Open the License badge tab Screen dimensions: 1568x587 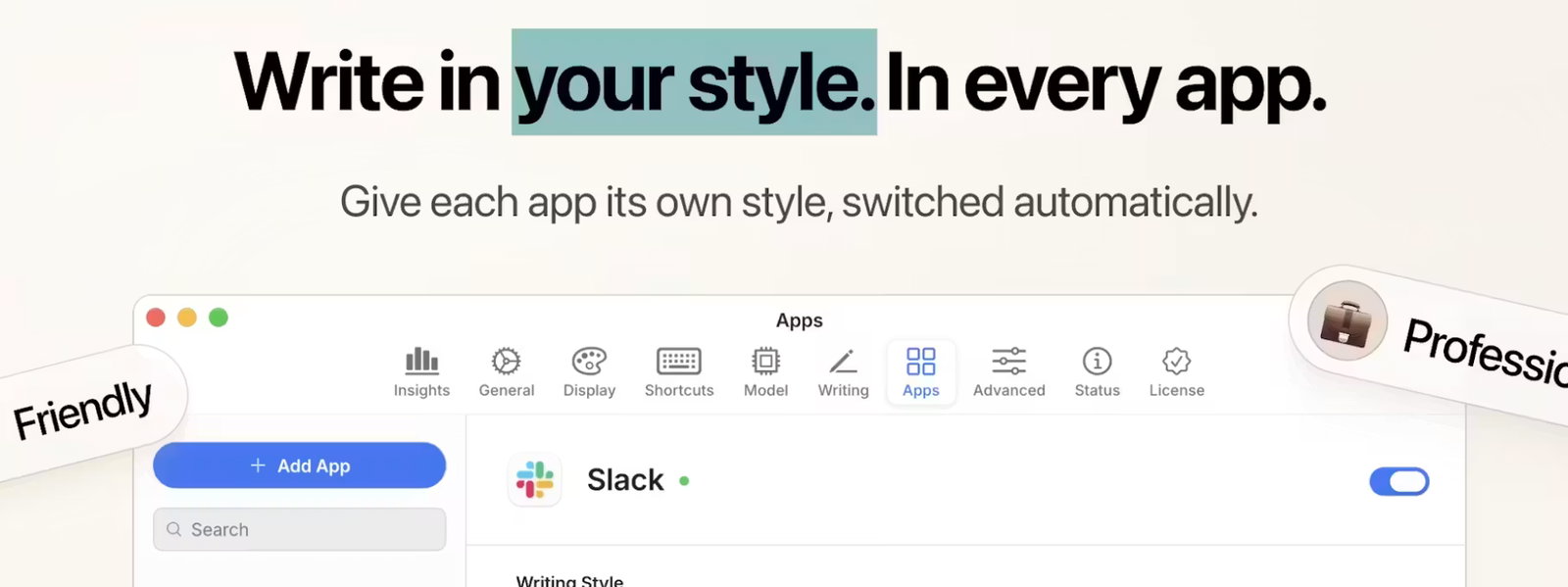[x=1176, y=372]
